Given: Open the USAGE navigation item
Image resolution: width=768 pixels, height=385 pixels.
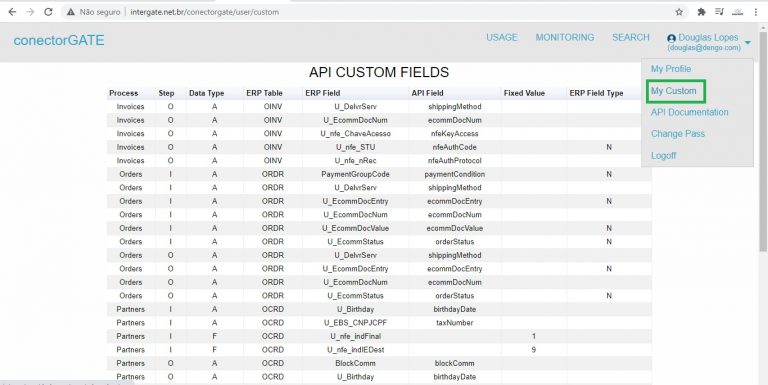Looking at the screenshot, I should coord(502,37).
